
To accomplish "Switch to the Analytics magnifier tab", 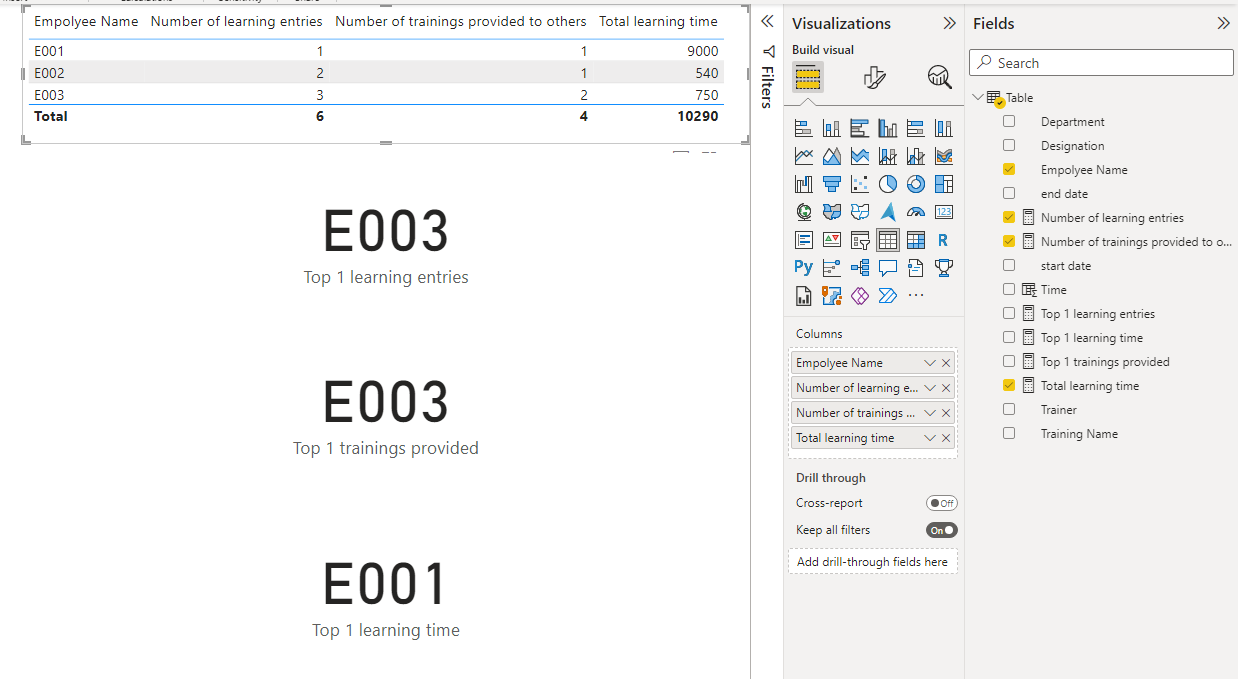I will (x=939, y=77).
